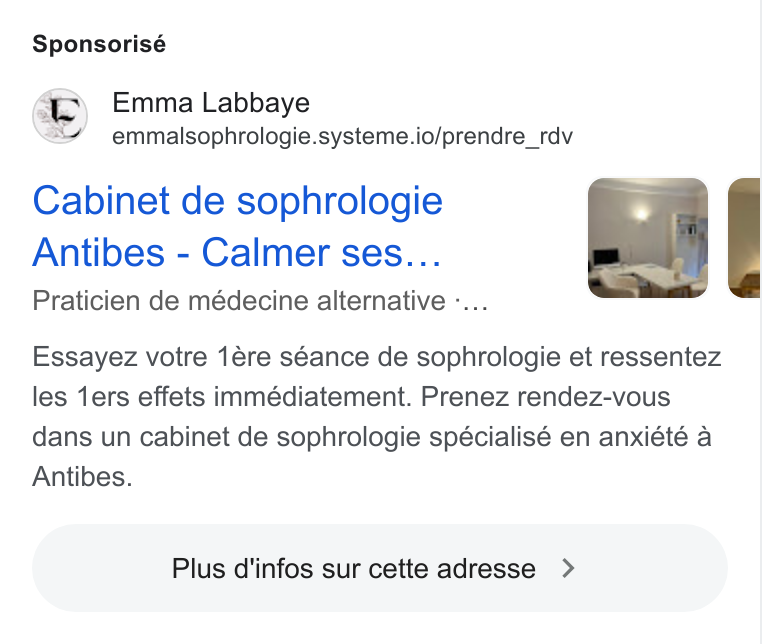Click the Emma Labbaye round logo icon
Screen dimensions: 776x644
coord(60,116)
